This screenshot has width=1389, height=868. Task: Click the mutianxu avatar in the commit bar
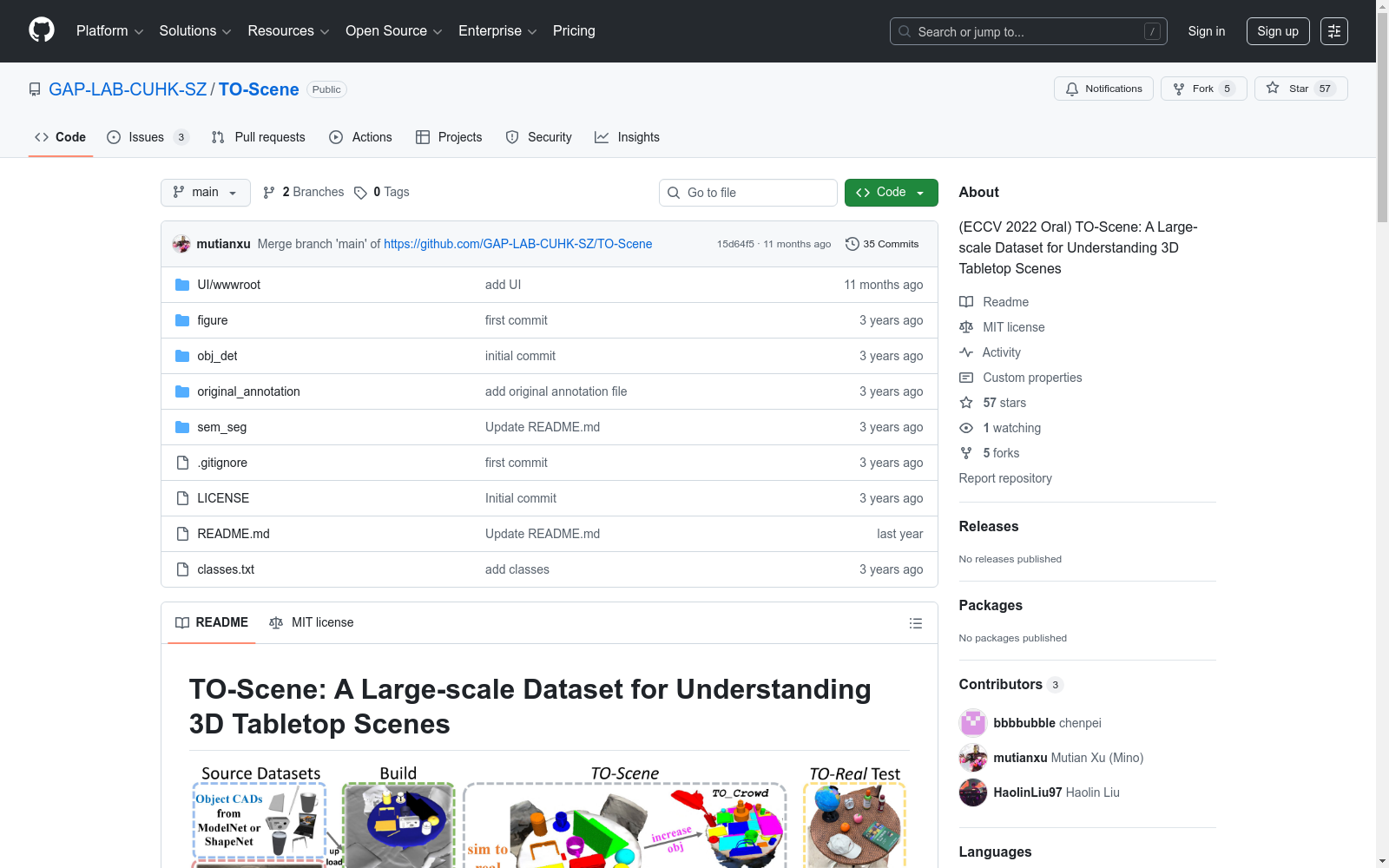click(181, 244)
